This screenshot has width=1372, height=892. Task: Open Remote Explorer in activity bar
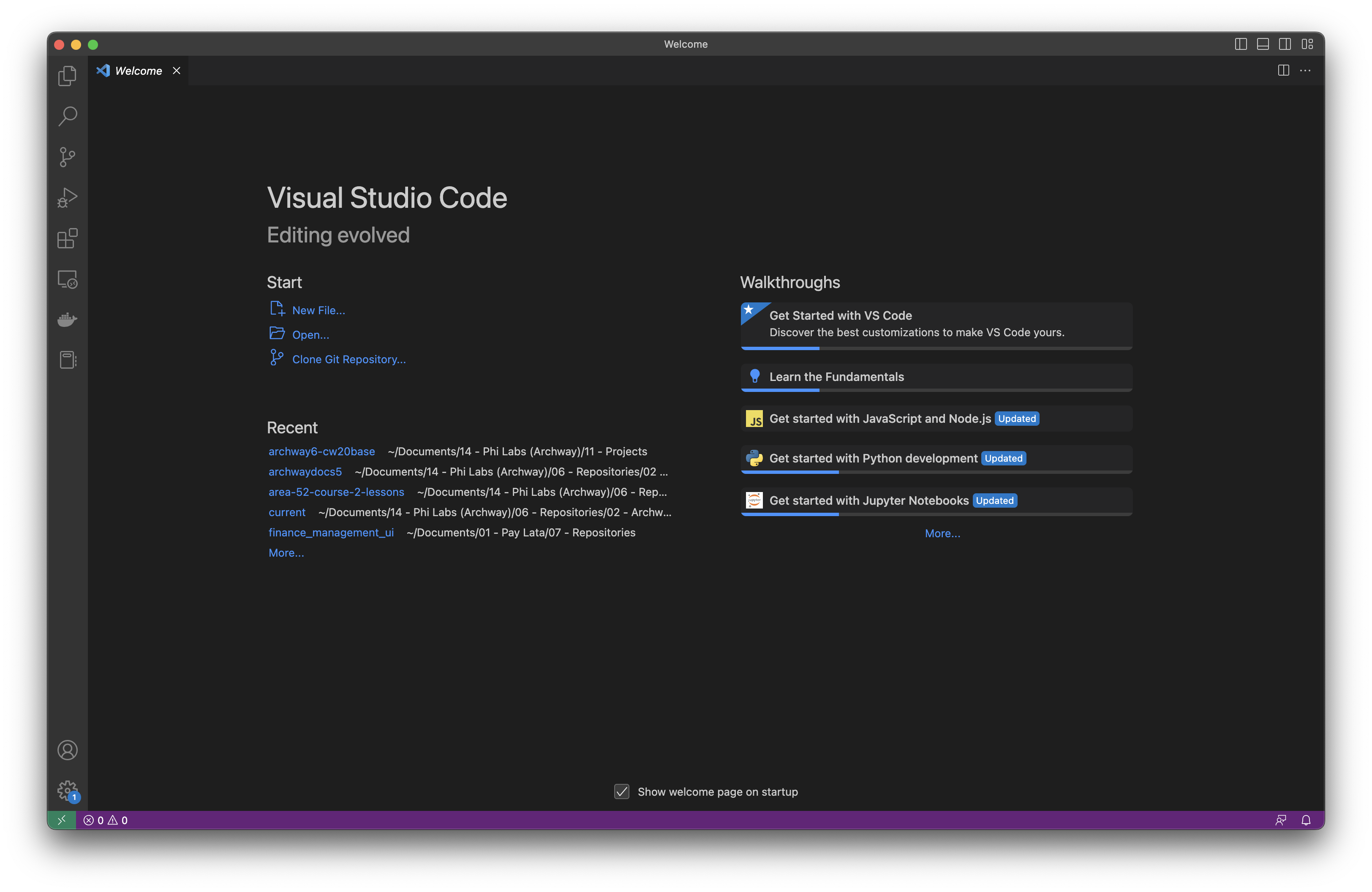click(68, 280)
